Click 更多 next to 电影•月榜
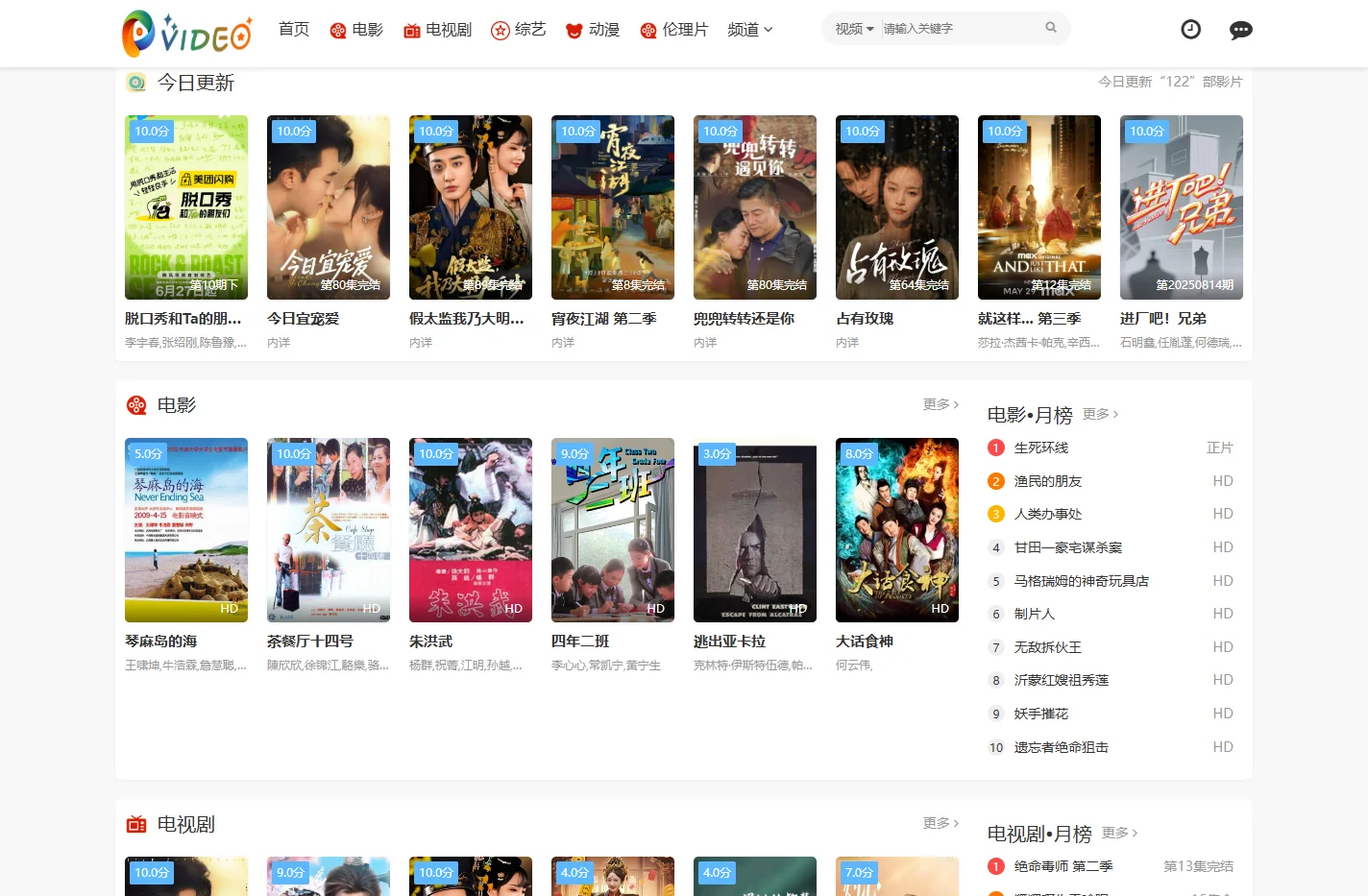This screenshot has height=896, width=1368. [x=1100, y=414]
